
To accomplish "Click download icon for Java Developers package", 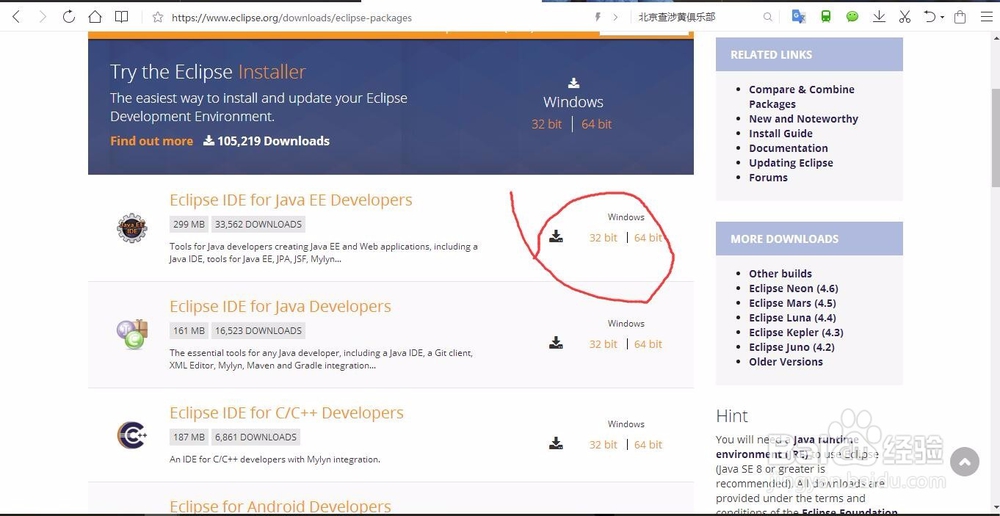I will (556, 343).
